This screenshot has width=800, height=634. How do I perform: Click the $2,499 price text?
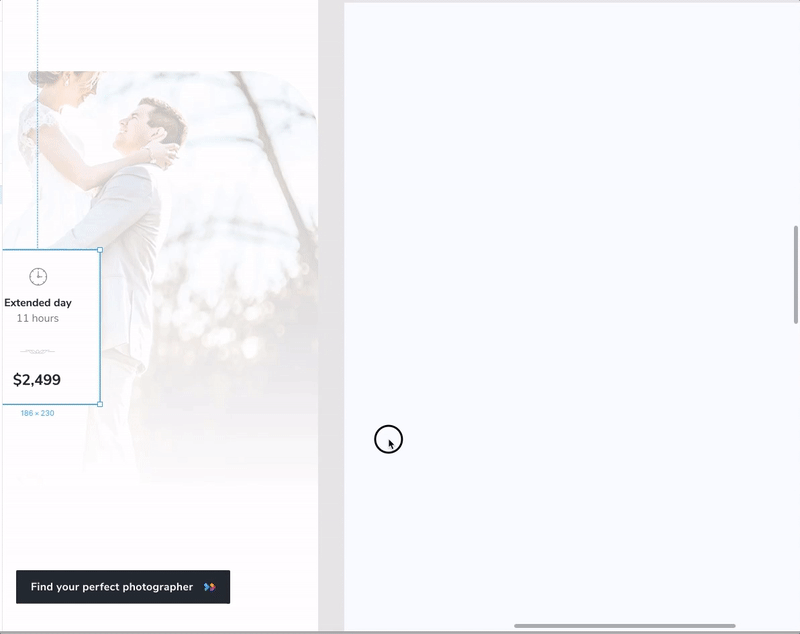[37, 379]
